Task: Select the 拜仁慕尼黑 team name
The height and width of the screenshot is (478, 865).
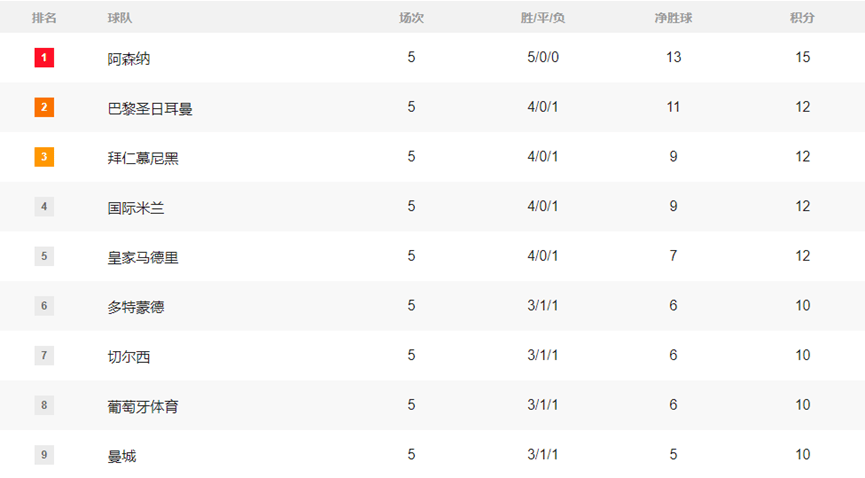Action: point(143,158)
